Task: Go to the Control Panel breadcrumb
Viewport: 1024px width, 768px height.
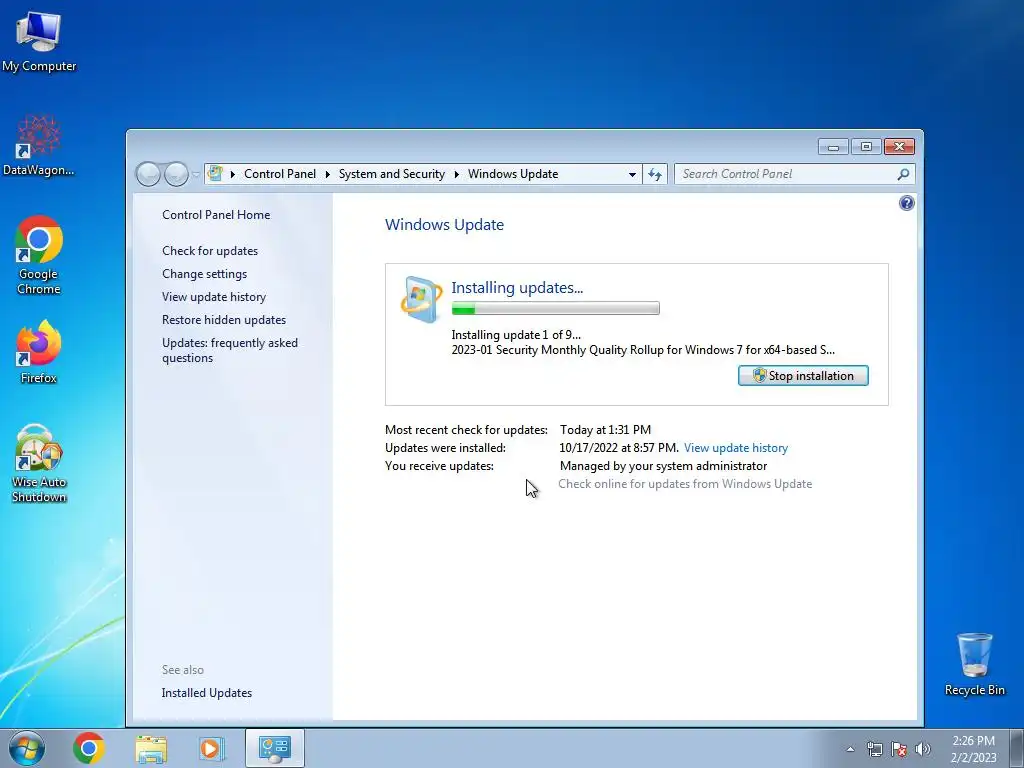Action: pos(280,174)
